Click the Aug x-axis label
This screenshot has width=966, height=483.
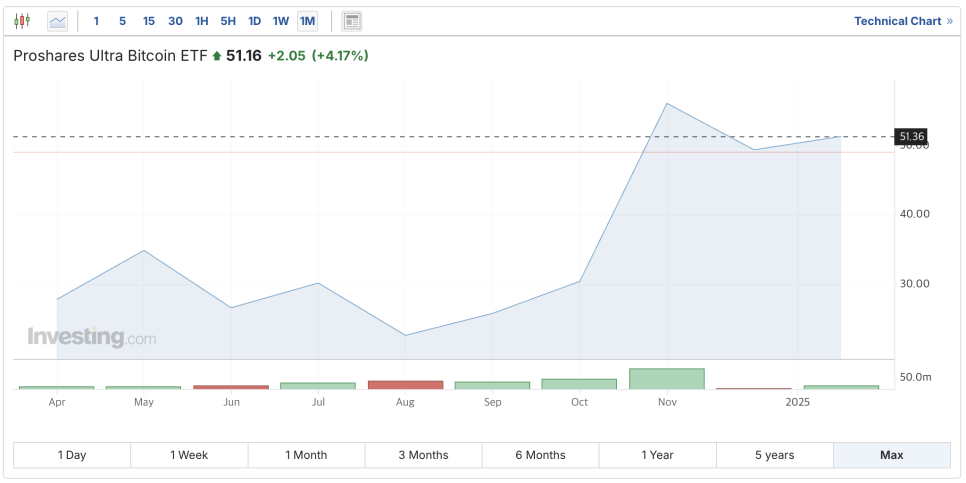pos(405,402)
